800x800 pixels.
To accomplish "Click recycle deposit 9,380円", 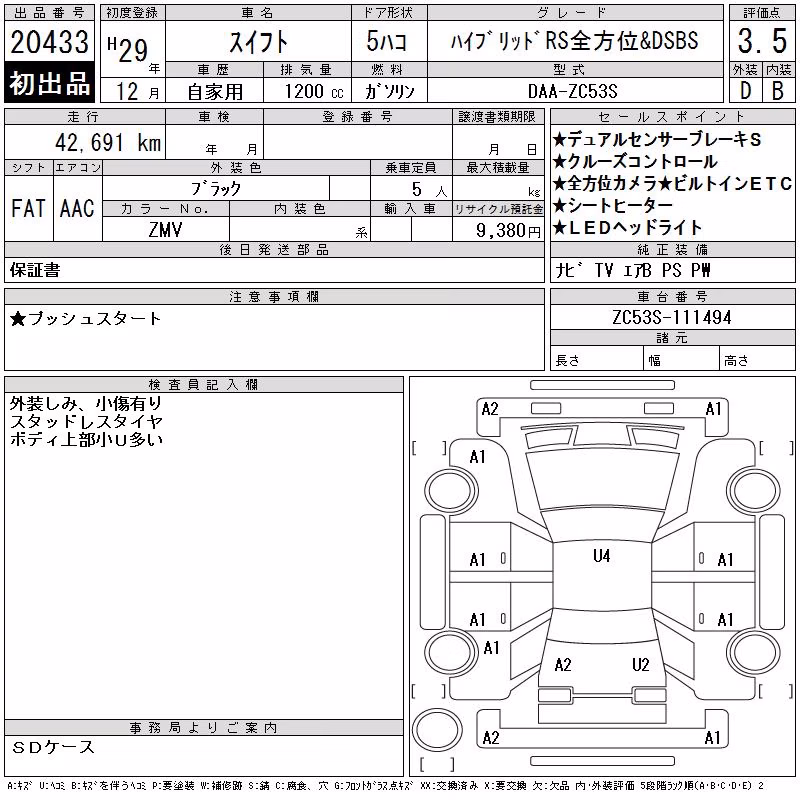I will 508,231.
